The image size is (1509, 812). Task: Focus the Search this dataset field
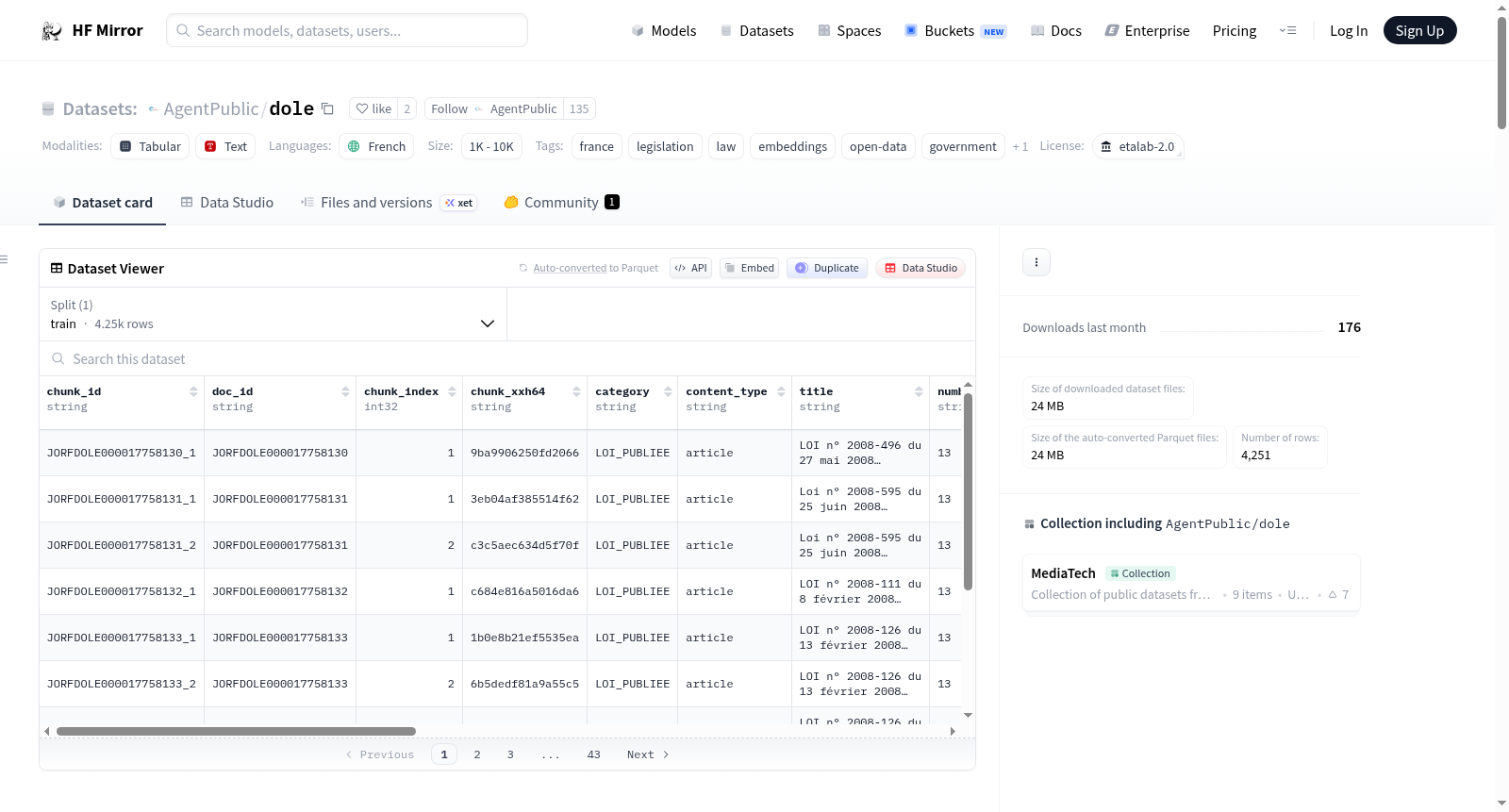click(x=507, y=359)
